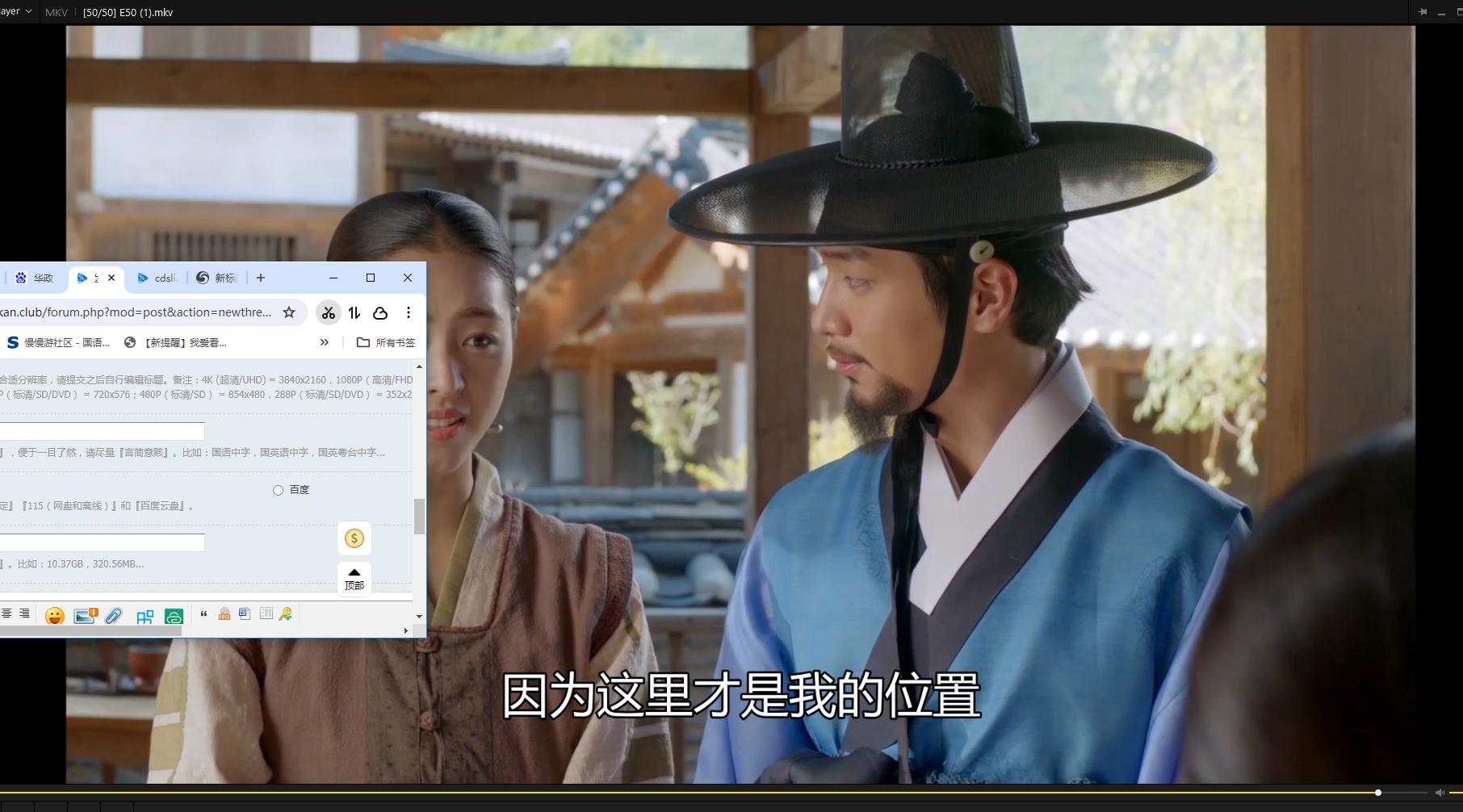Toggle the bookmark star for this page
The image size is (1463, 812).
(288, 312)
